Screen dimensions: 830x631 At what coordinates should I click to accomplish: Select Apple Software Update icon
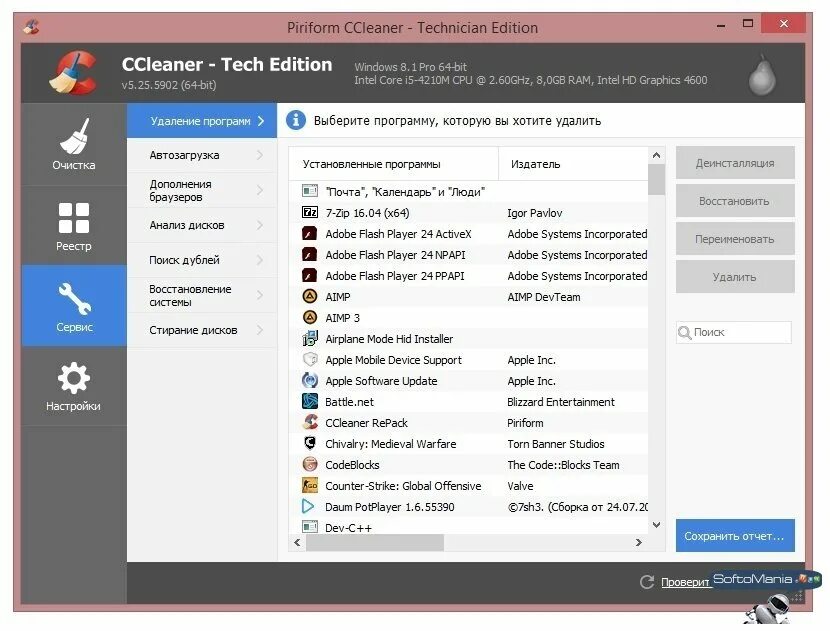pos(310,381)
